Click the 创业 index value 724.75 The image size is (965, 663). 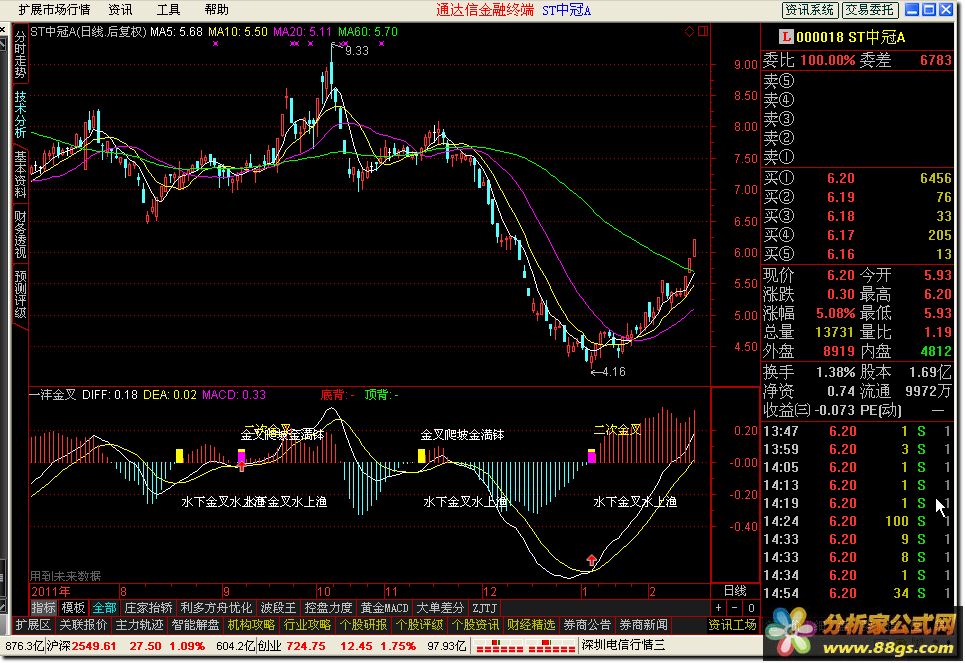[306, 646]
